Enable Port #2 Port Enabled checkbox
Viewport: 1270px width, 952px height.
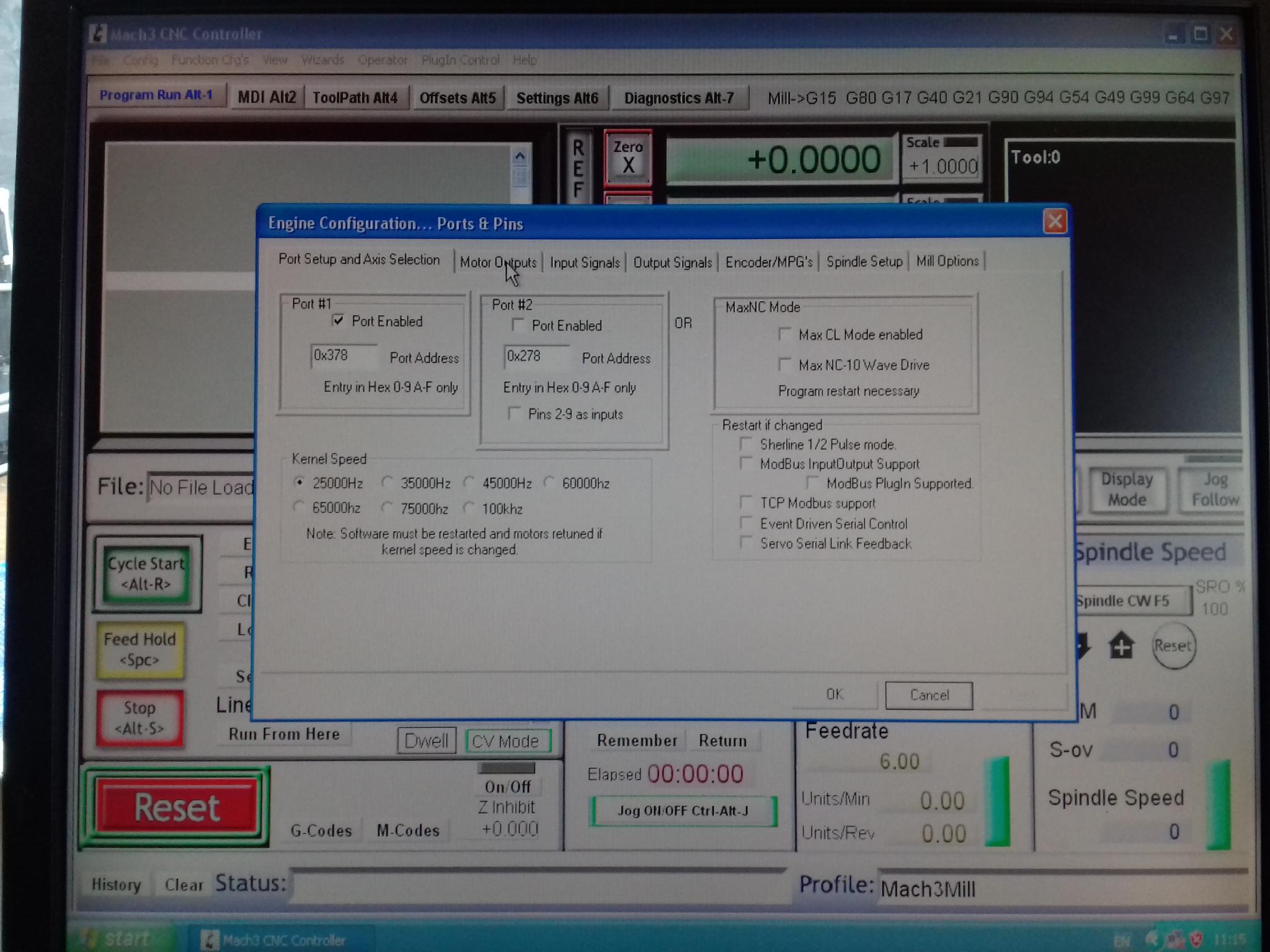coord(518,325)
